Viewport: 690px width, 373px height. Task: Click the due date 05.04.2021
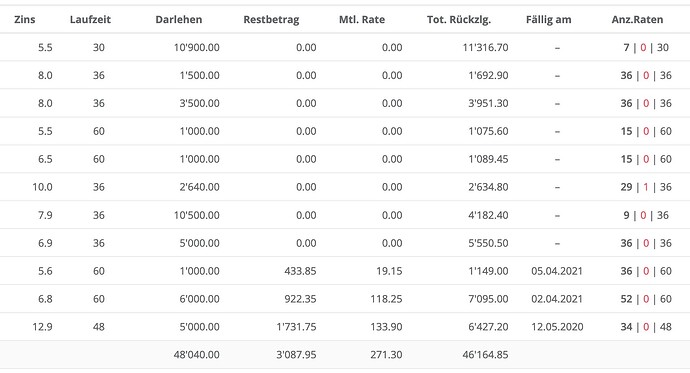[x=557, y=271]
